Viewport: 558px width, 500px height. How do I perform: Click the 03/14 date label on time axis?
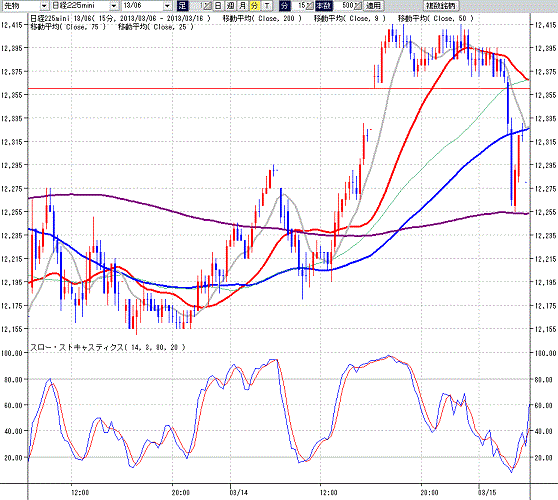point(238,493)
